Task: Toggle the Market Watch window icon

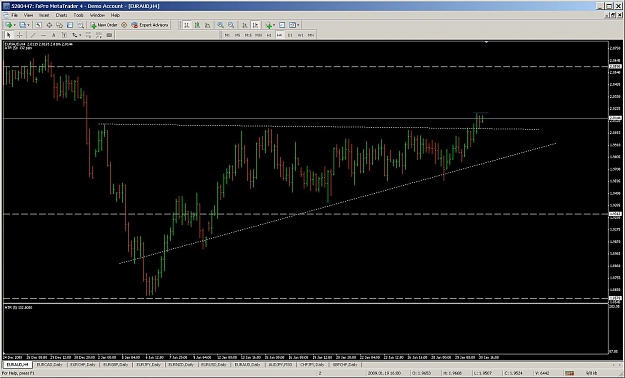Action: point(38,25)
